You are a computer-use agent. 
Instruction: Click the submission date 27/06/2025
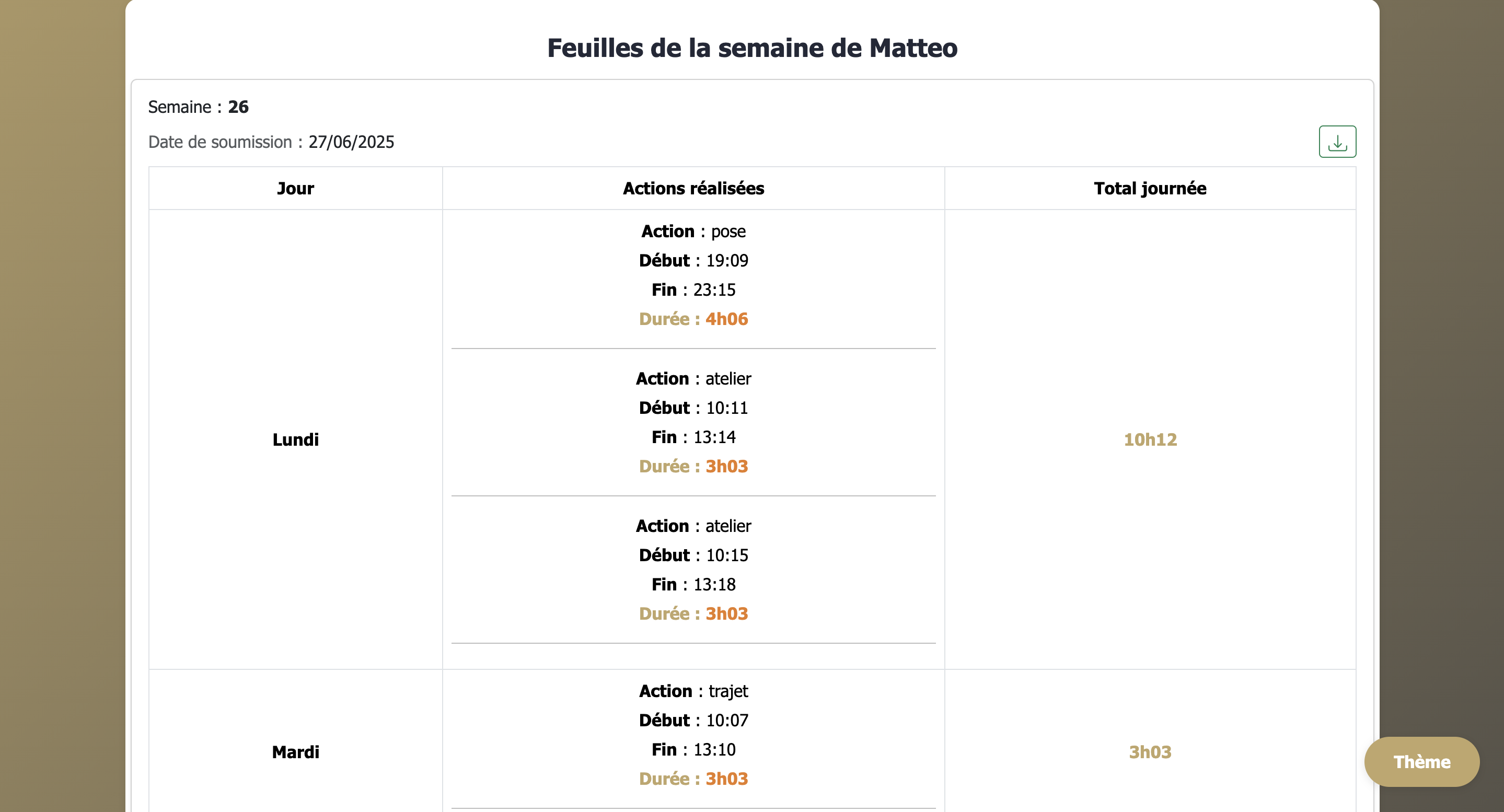pos(351,142)
